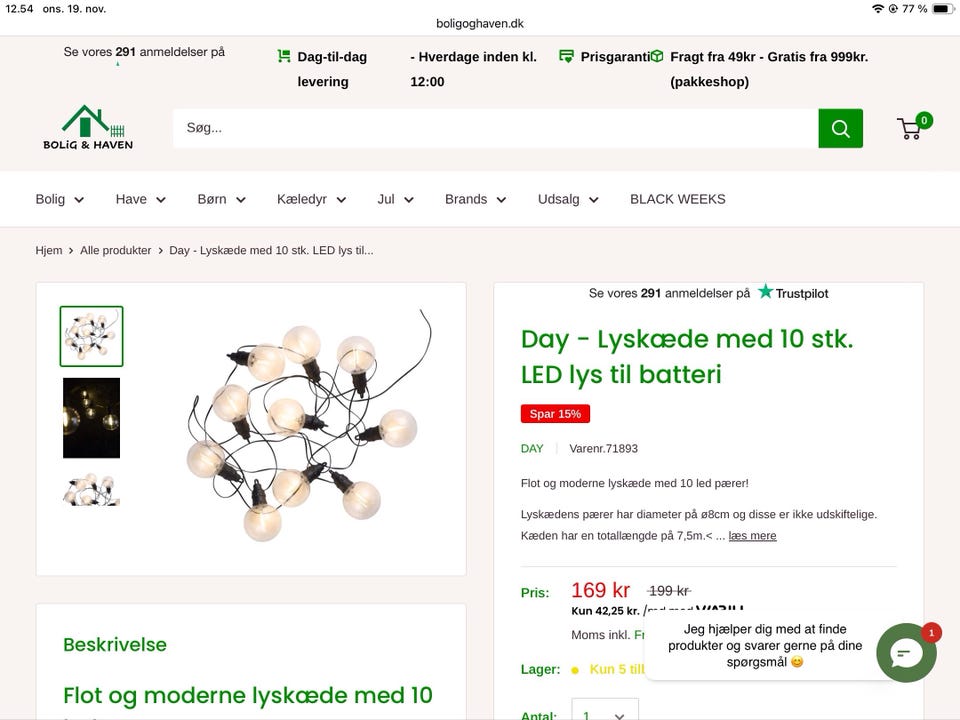Open the BLACK WEEKS menu item
Viewport: 960px width, 720px height.
point(677,199)
